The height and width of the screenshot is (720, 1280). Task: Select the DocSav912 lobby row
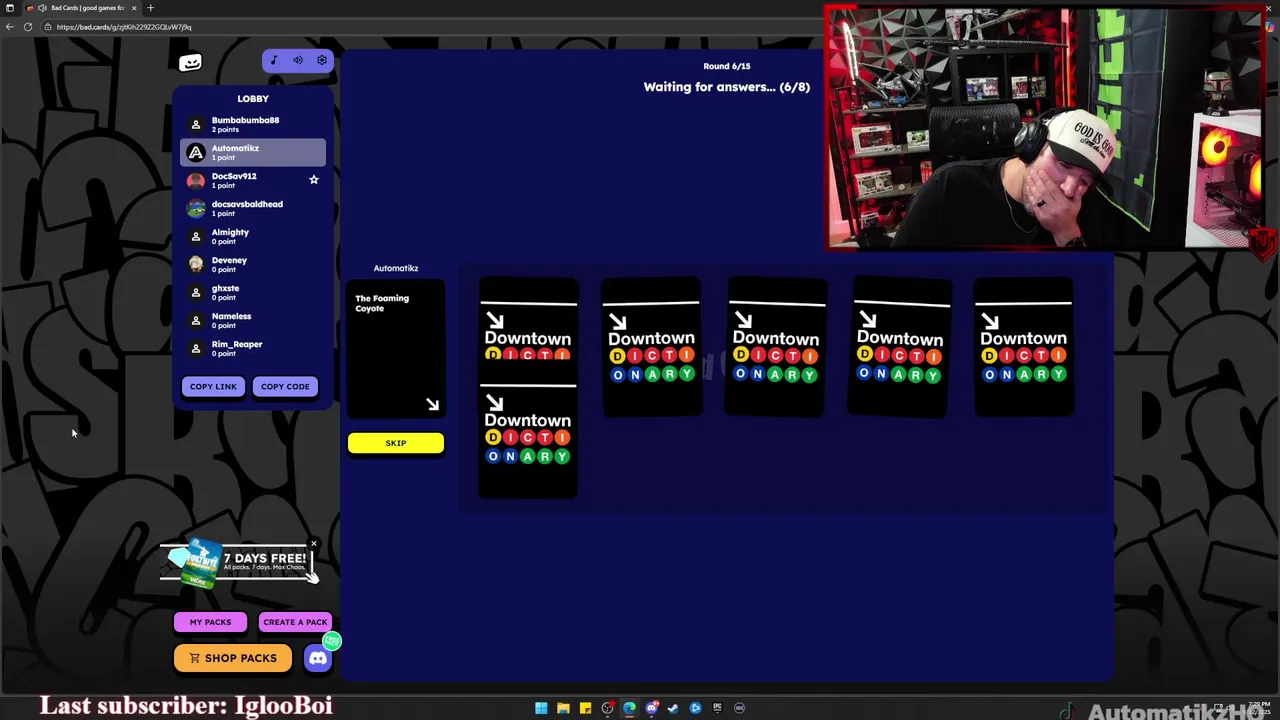coord(253,180)
